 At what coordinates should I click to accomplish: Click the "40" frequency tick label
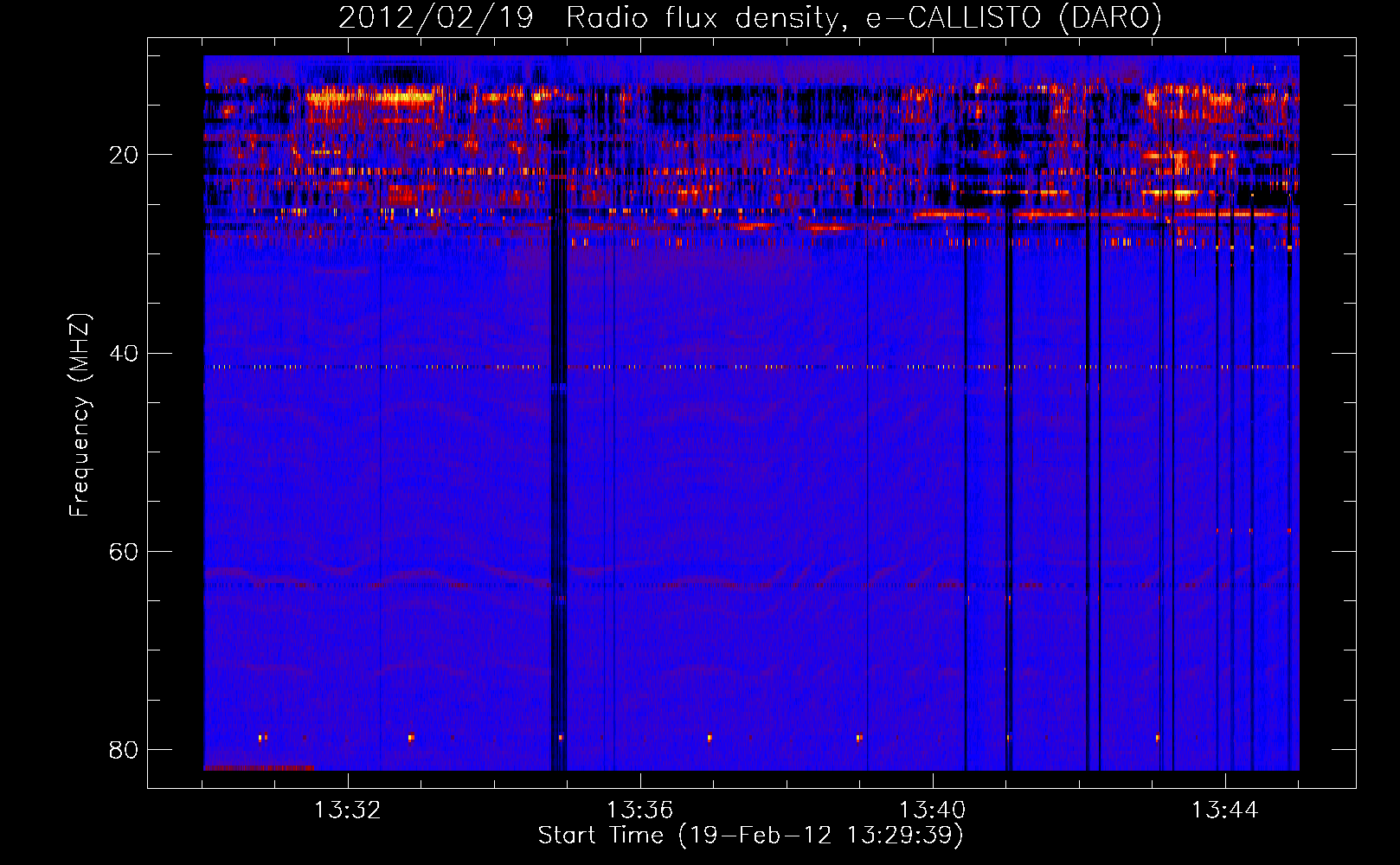[x=124, y=353]
